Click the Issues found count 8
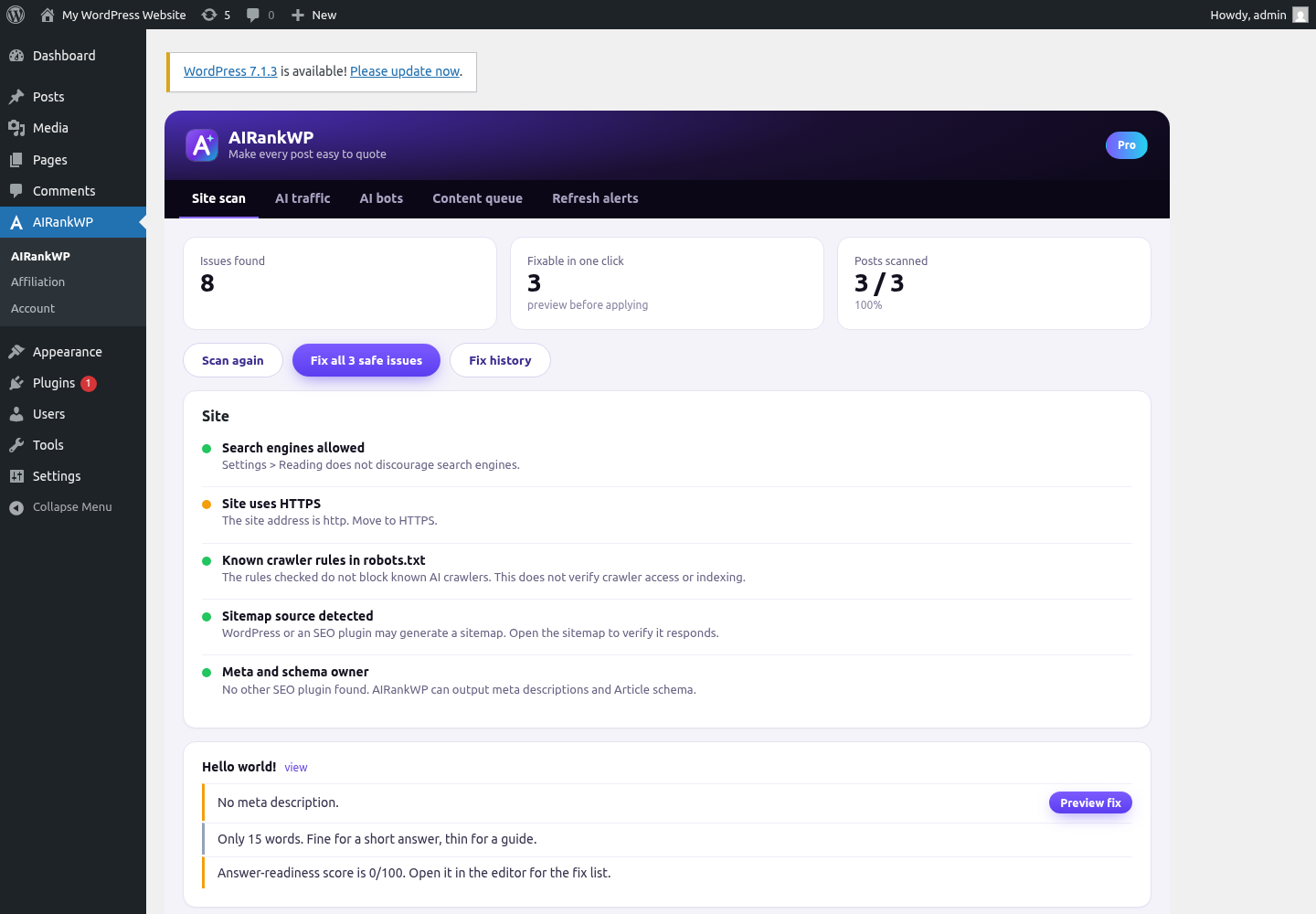 [207, 283]
